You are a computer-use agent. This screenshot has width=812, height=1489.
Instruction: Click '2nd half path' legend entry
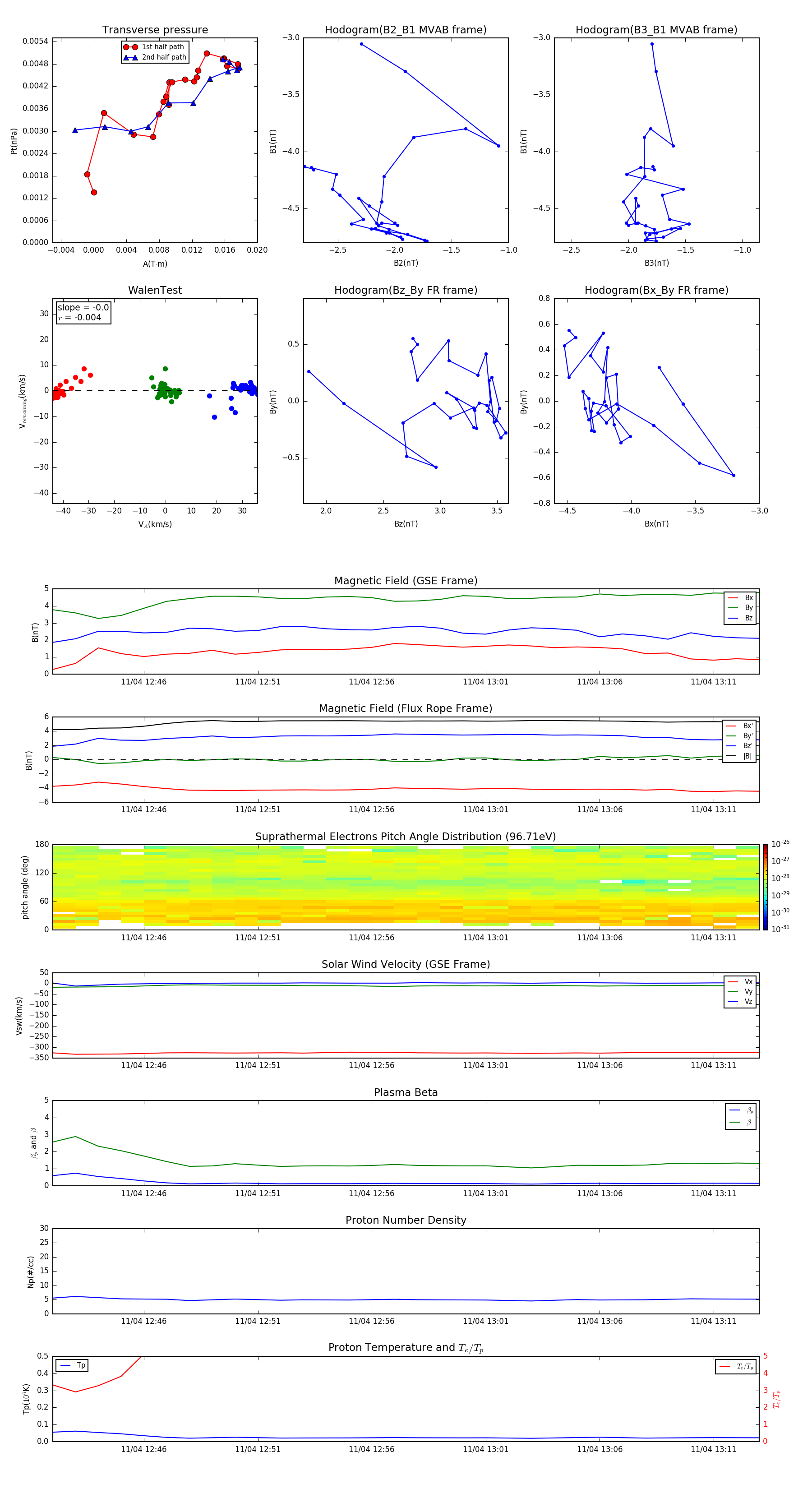pos(155,57)
